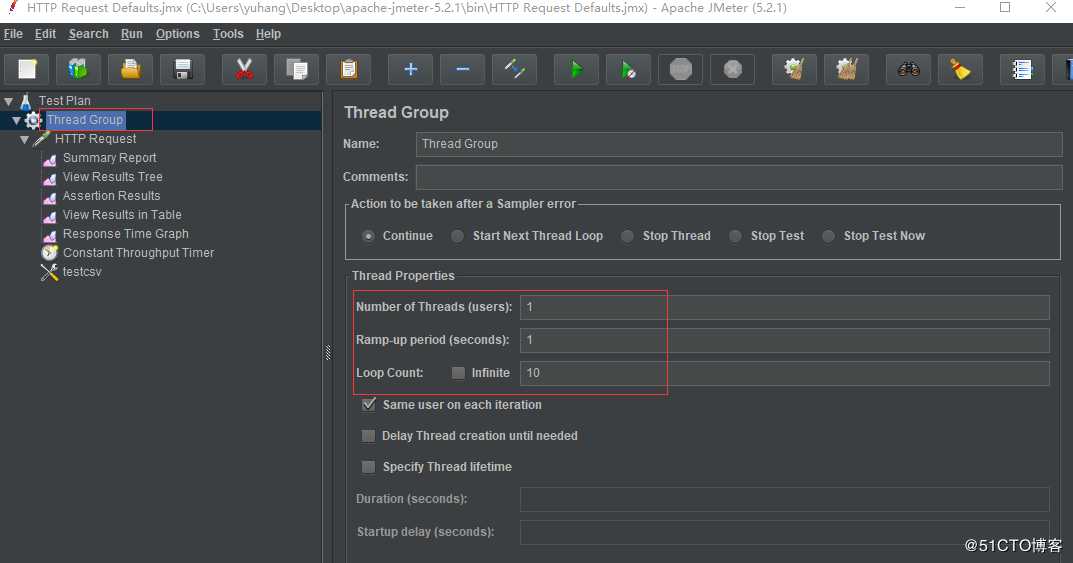Open the Edit menu
Screen dimensions: 1073x563
click(45, 34)
